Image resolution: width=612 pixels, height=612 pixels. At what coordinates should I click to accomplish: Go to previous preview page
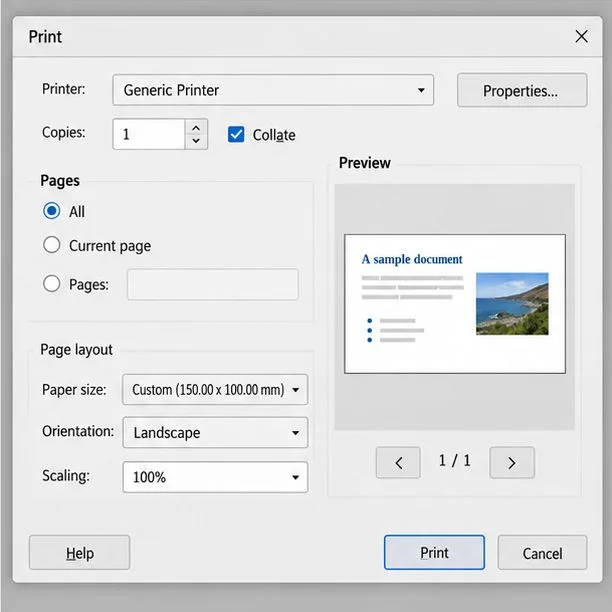(398, 463)
